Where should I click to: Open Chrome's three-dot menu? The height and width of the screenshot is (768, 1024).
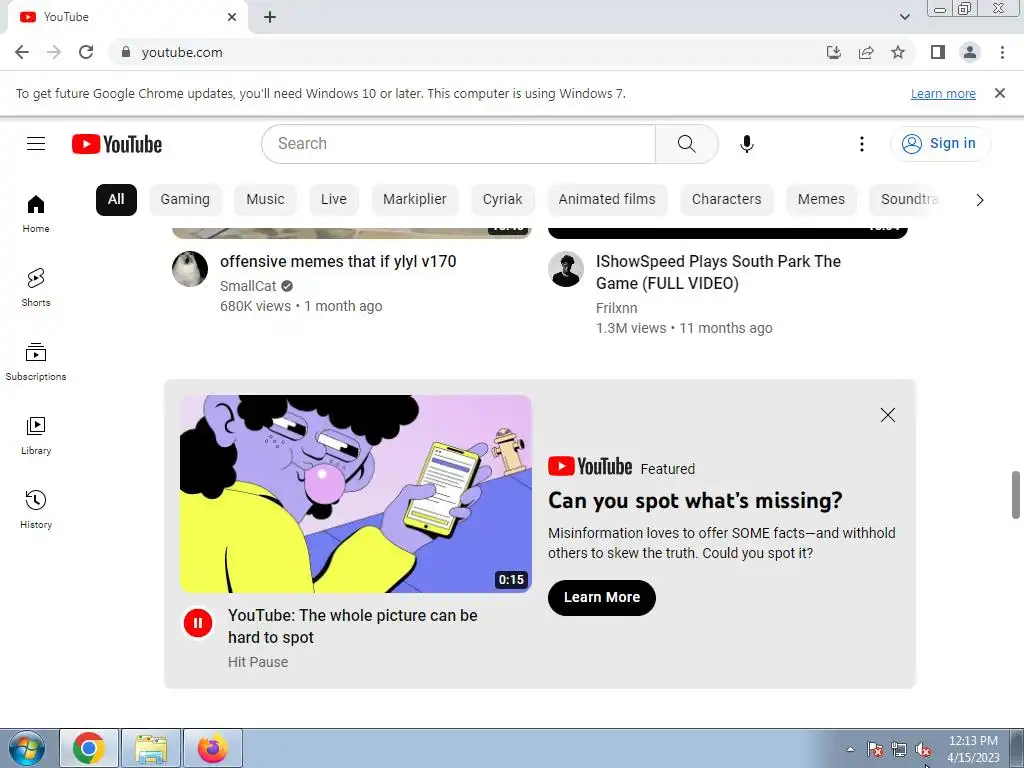pyautogui.click(x=1002, y=52)
